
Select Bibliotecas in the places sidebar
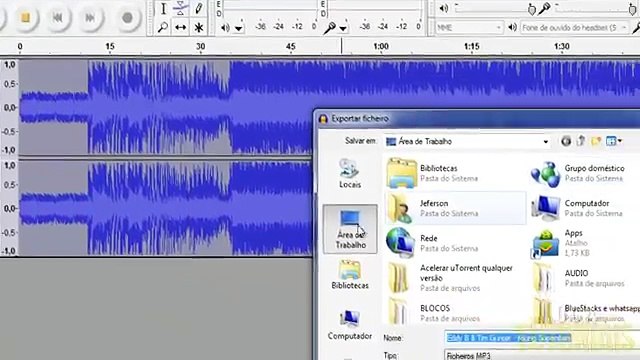(350, 275)
